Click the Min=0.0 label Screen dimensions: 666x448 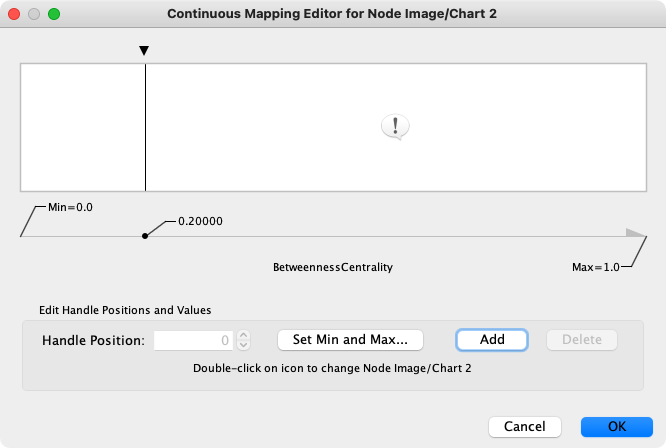[70, 207]
